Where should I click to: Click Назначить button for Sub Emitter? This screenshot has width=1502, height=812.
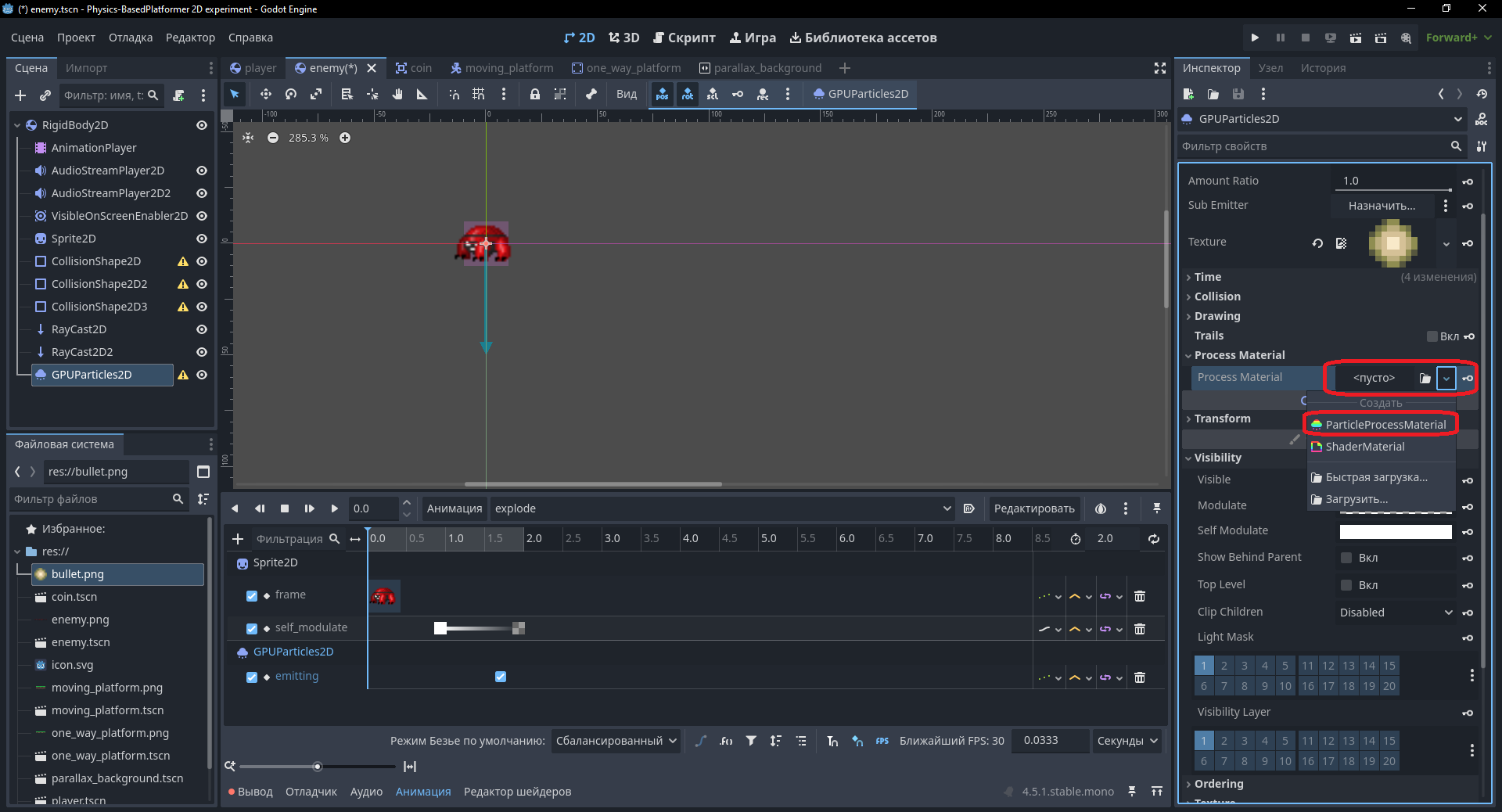point(1382,206)
